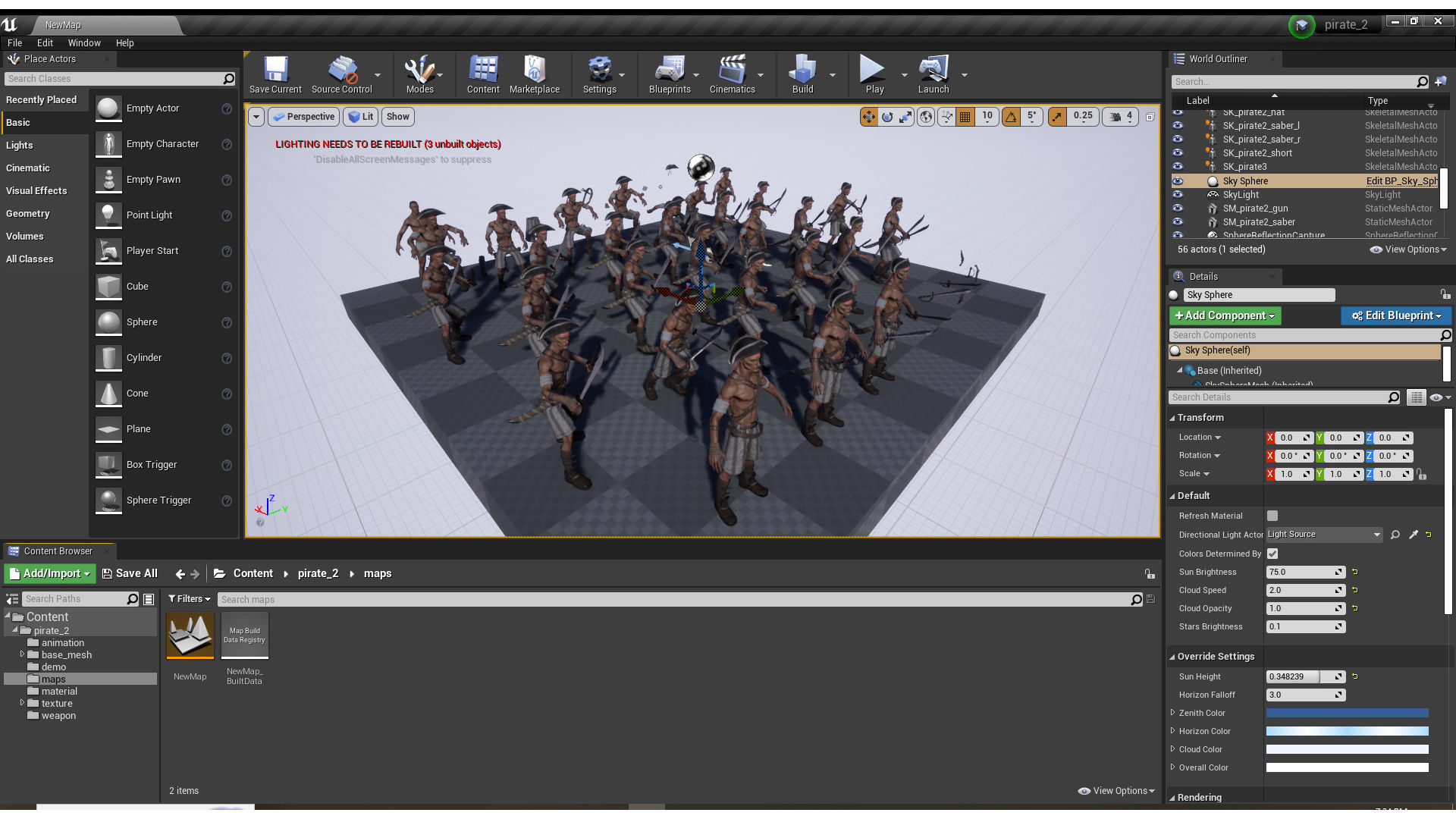1456x819 pixels.
Task: Click the Build lighting icon
Action: 802,70
